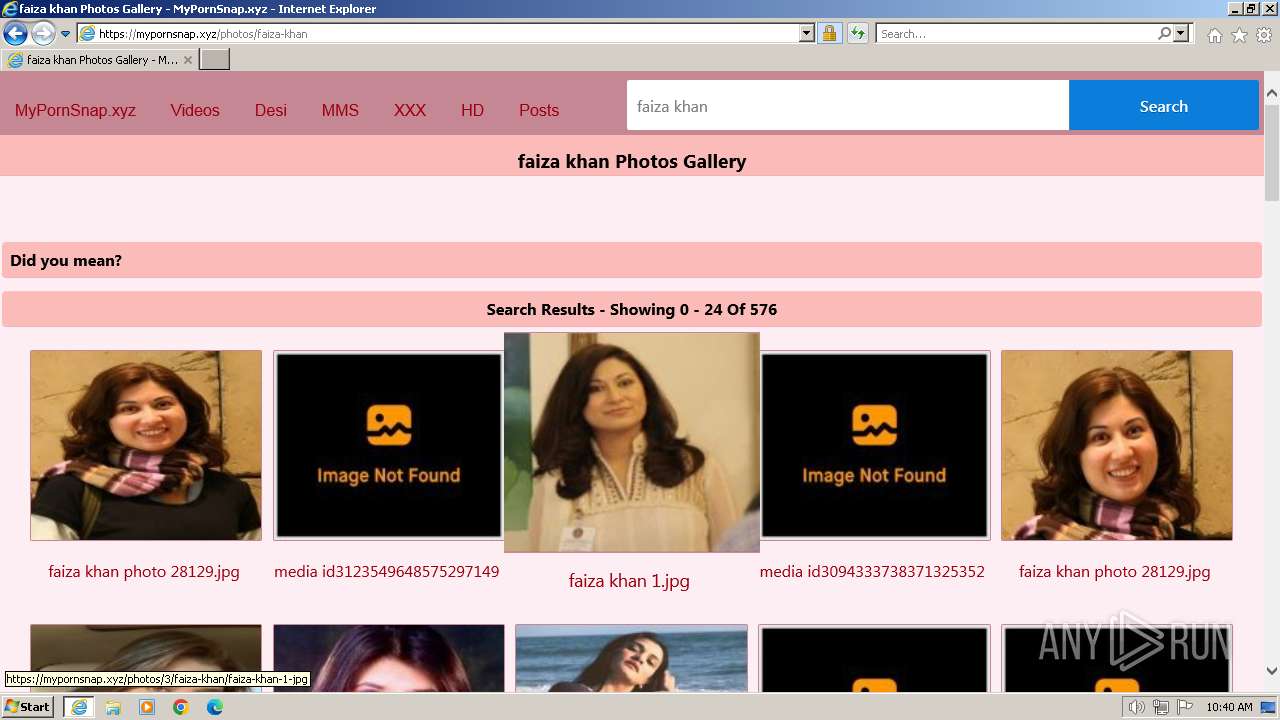Open the recent pages dropdown arrow
The width and height of the screenshot is (1280, 720).
click(65, 34)
